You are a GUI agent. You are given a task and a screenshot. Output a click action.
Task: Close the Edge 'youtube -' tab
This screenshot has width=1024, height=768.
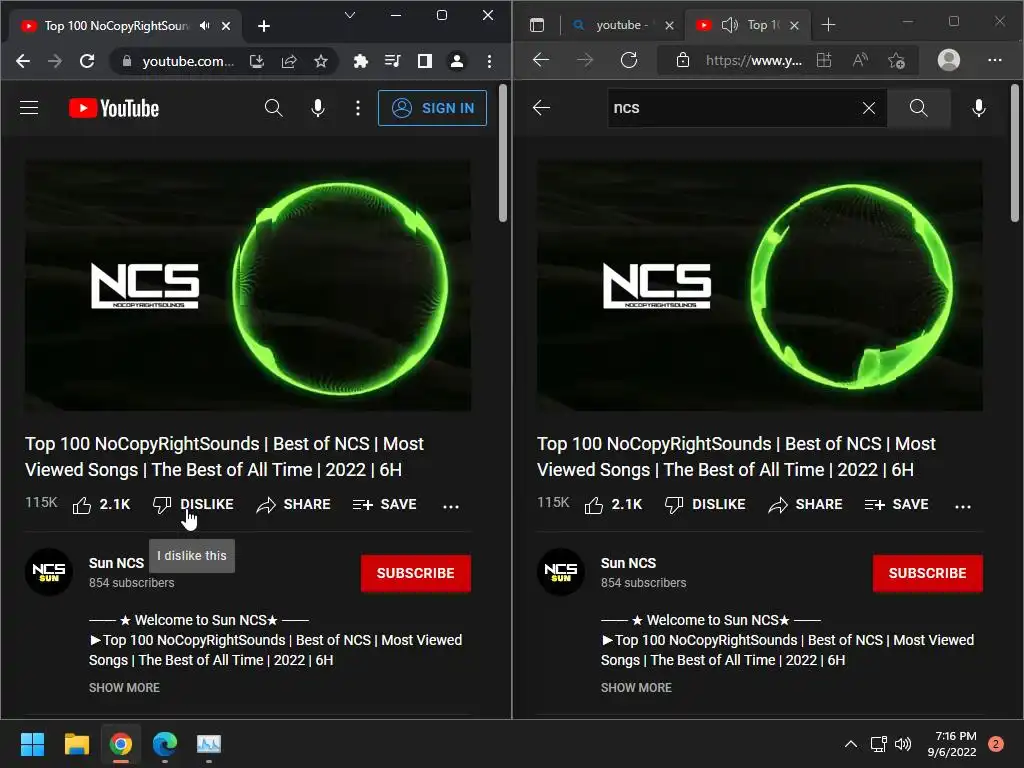tap(669, 25)
